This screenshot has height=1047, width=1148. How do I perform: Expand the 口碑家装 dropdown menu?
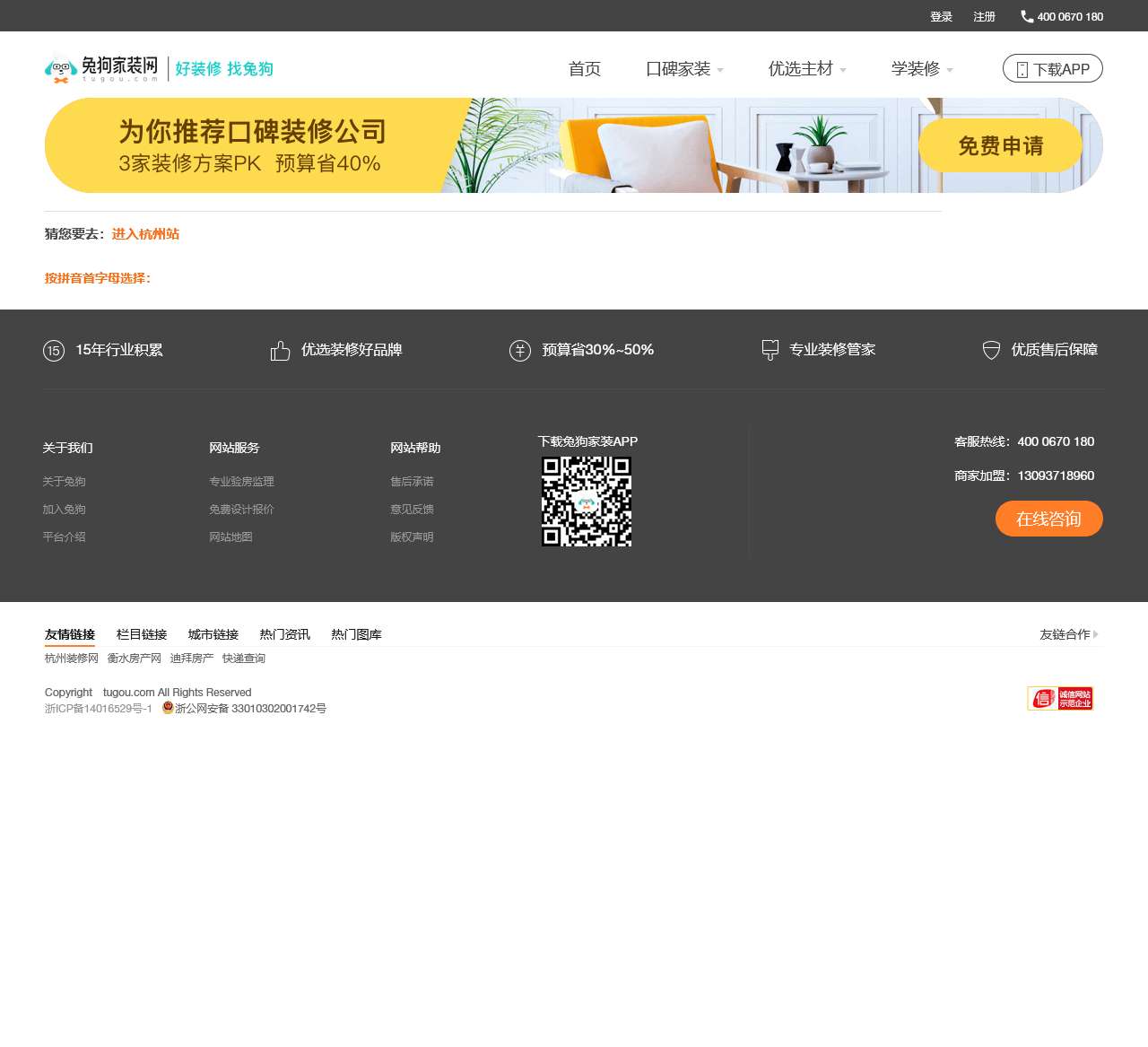685,69
